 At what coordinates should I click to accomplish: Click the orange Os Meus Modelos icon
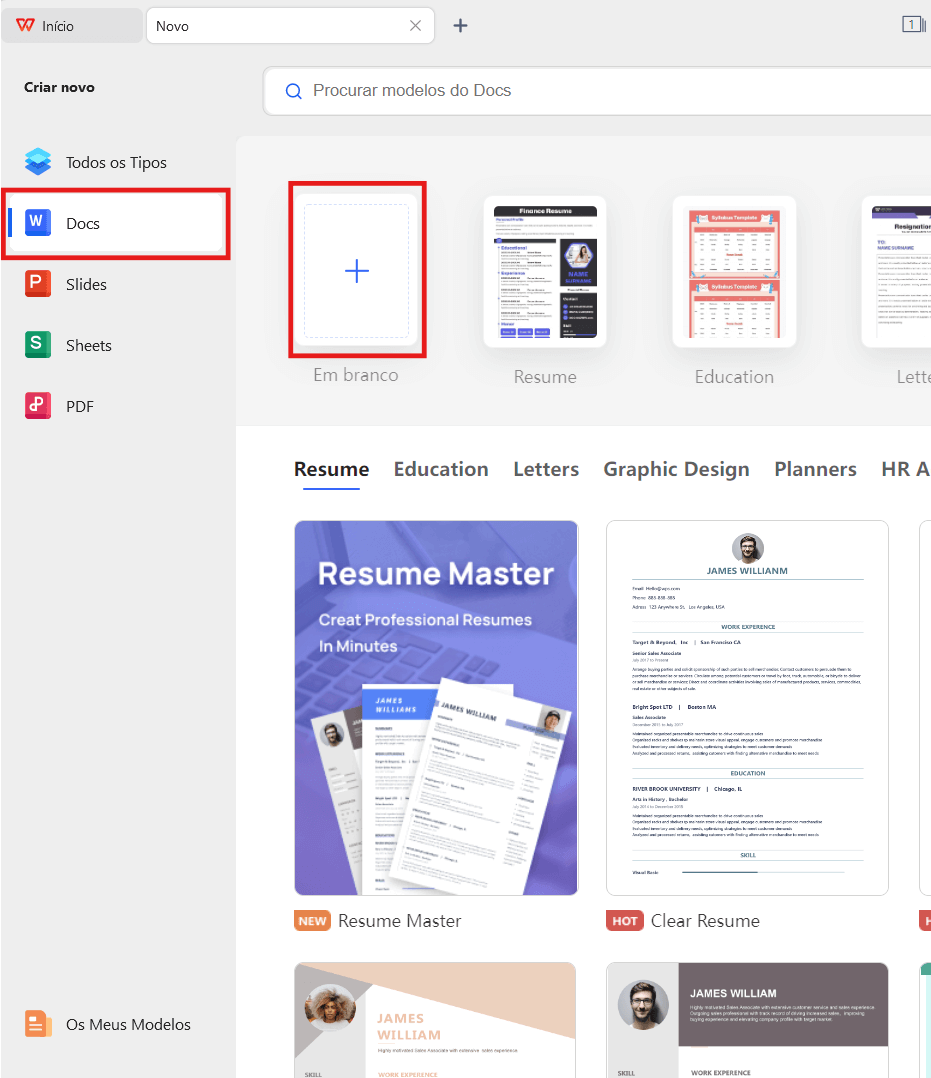click(38, 1024)
